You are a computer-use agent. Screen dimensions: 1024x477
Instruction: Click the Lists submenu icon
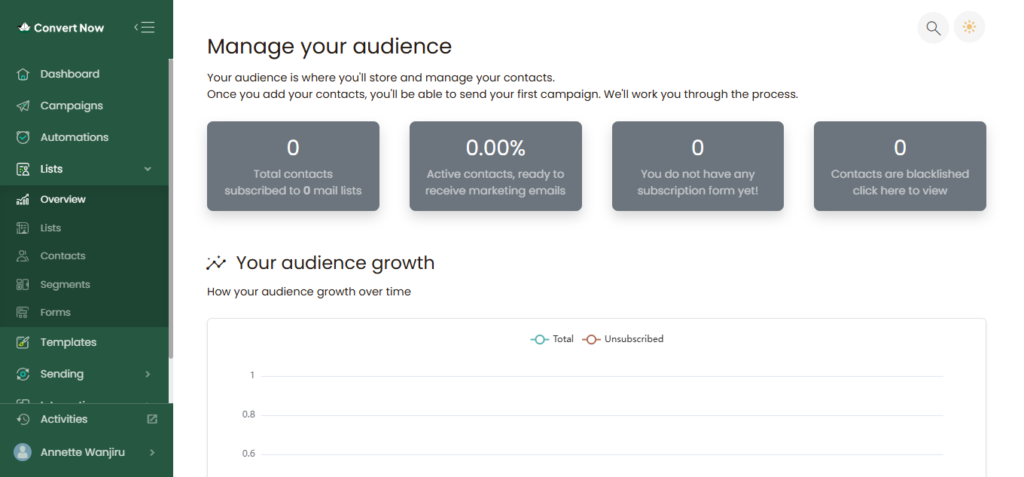click(22, 228)
